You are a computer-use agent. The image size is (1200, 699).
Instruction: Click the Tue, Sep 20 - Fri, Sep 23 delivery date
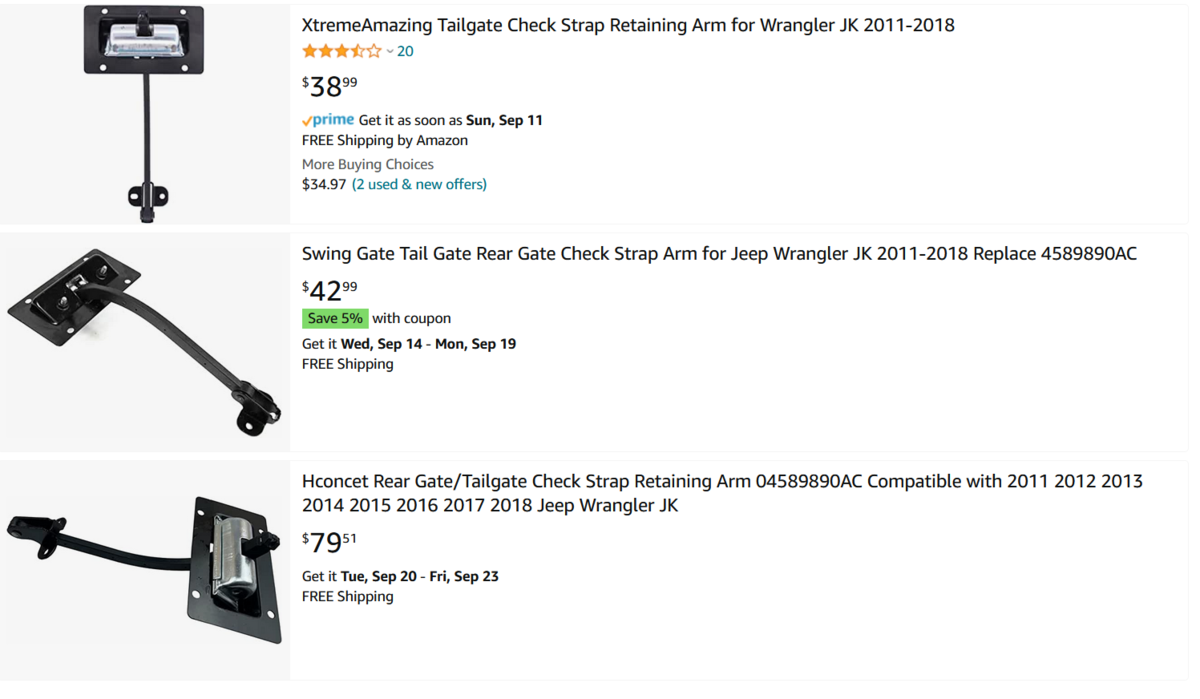click(x=420, y=576)
